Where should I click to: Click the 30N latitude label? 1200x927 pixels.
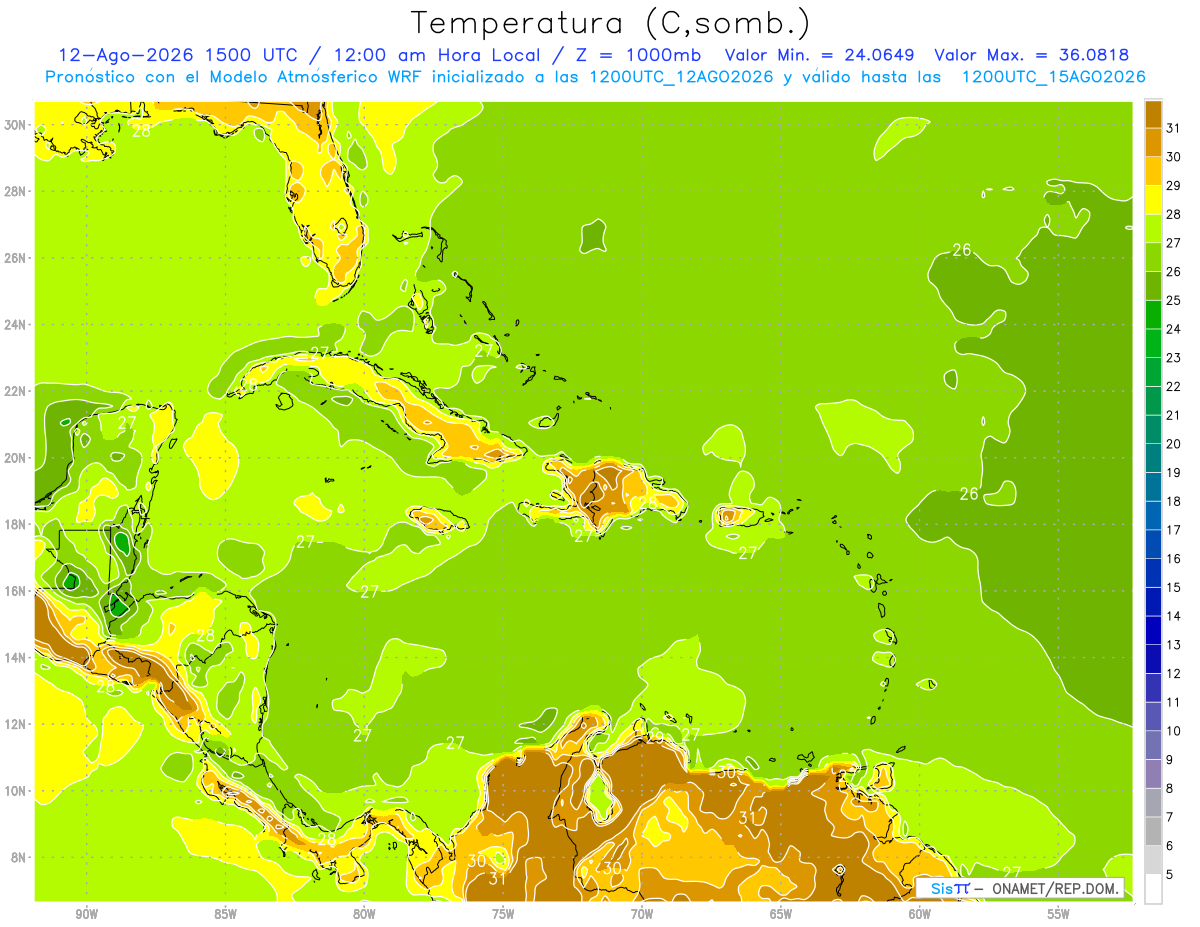[x=17, y=125]
